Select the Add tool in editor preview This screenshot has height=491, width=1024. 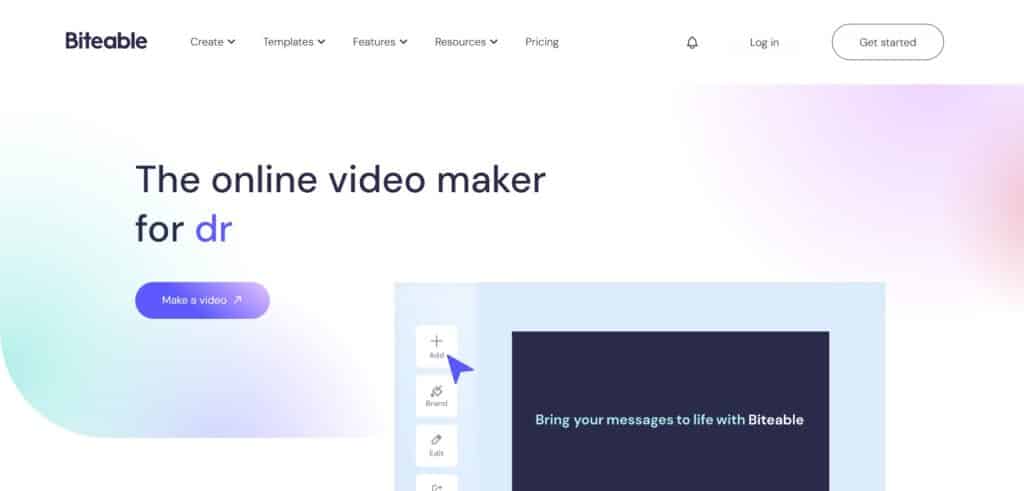(436, 347)
